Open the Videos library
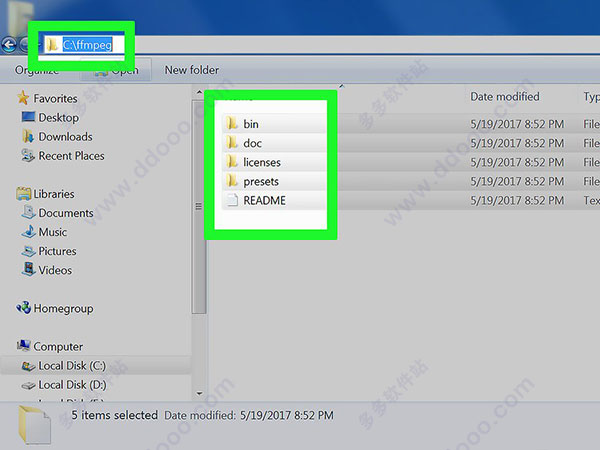Screen dimensions: 600x450 click(x=55, y=271)
